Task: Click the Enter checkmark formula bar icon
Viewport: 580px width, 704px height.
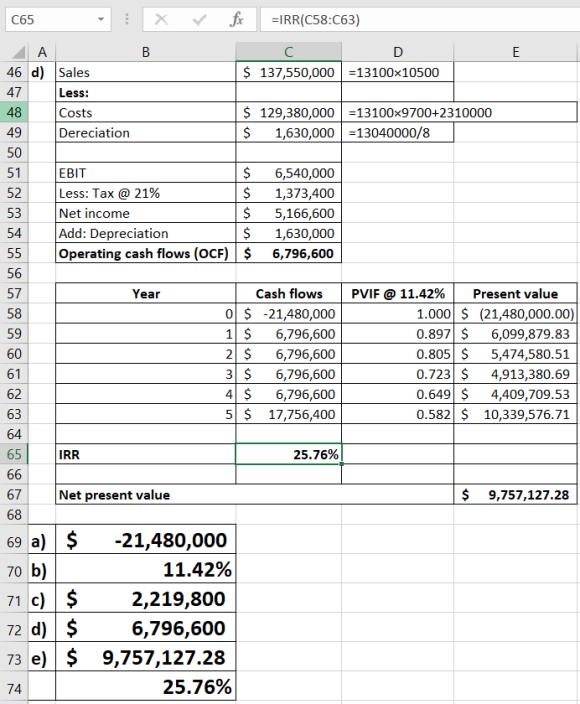Action: point(199,20)
